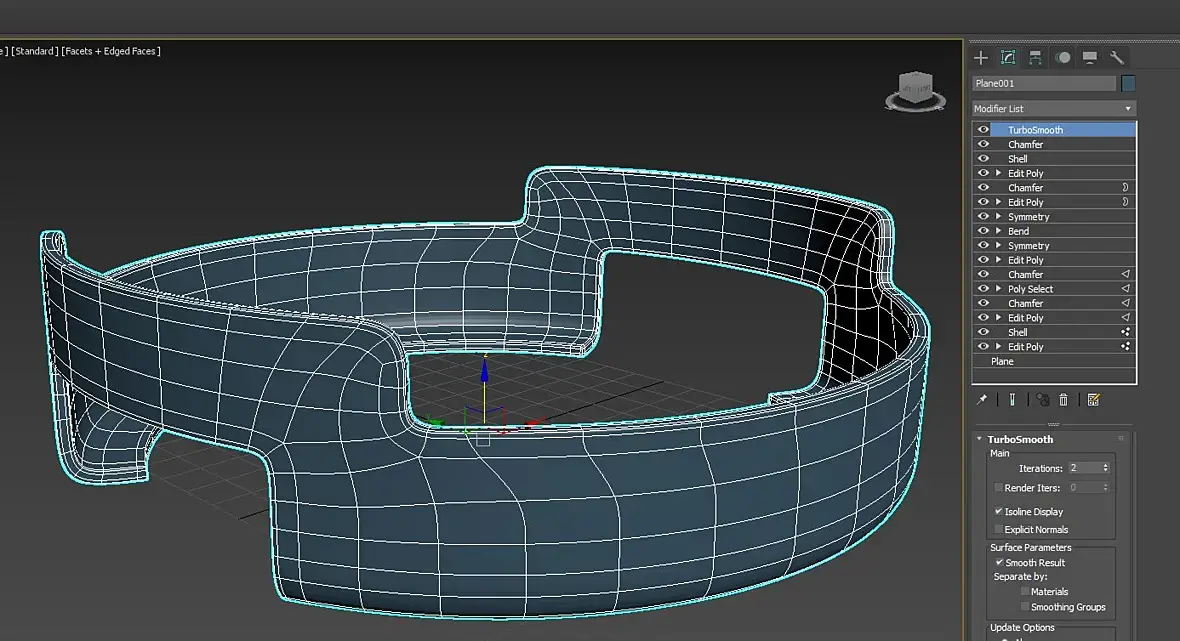Click the TurboSmooth rollout grip handle icon
Screen dimensions: 1180x641
coord(1121,438)
